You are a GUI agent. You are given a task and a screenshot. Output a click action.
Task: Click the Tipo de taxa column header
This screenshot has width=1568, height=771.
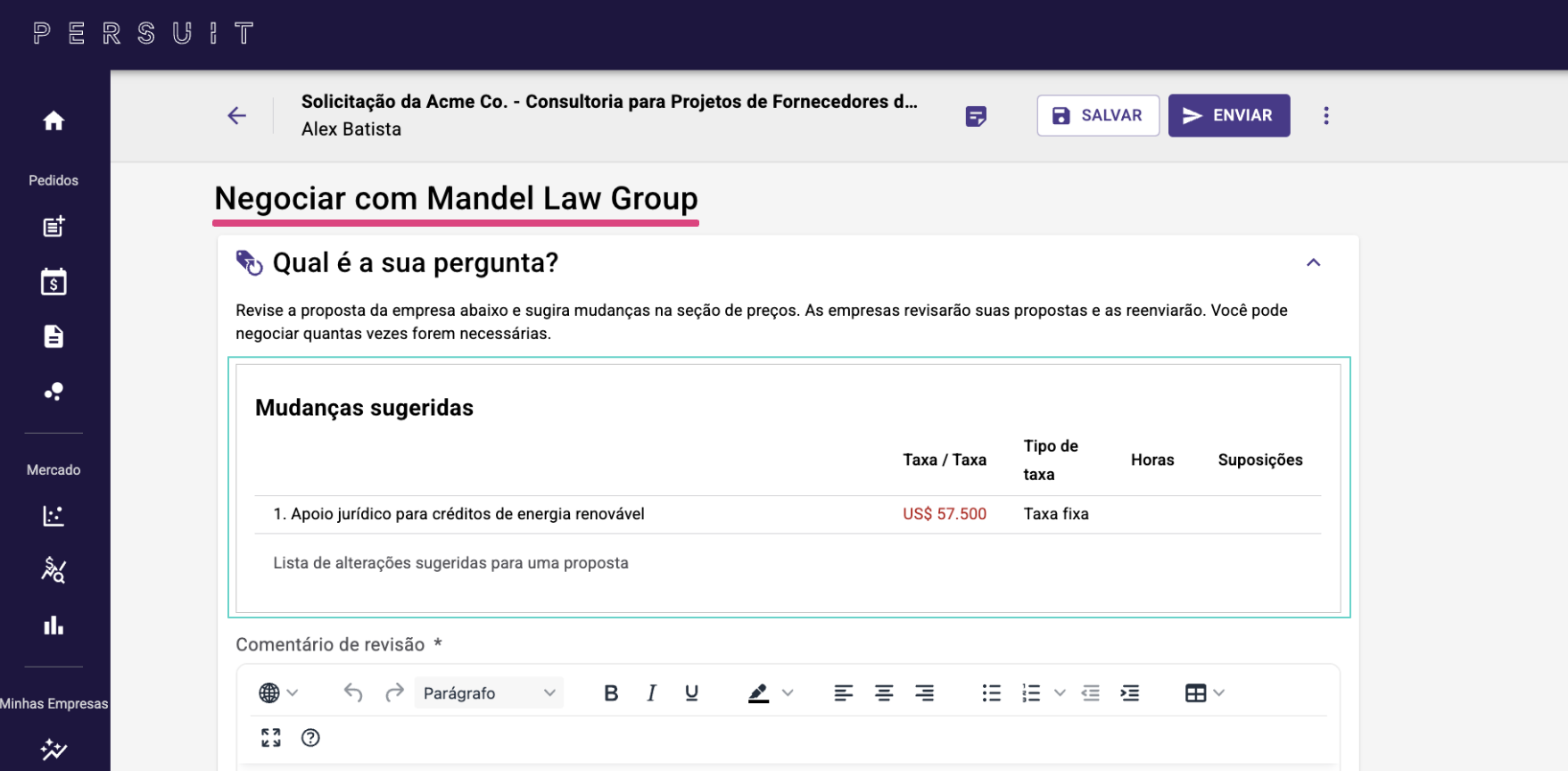pos(1051,460)
